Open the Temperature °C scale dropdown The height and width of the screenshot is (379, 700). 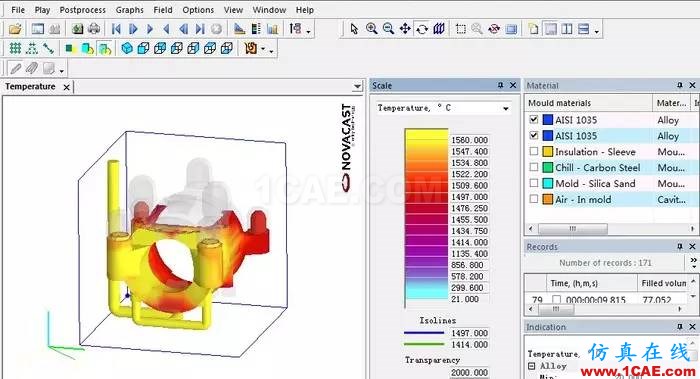tap(506, 108)
